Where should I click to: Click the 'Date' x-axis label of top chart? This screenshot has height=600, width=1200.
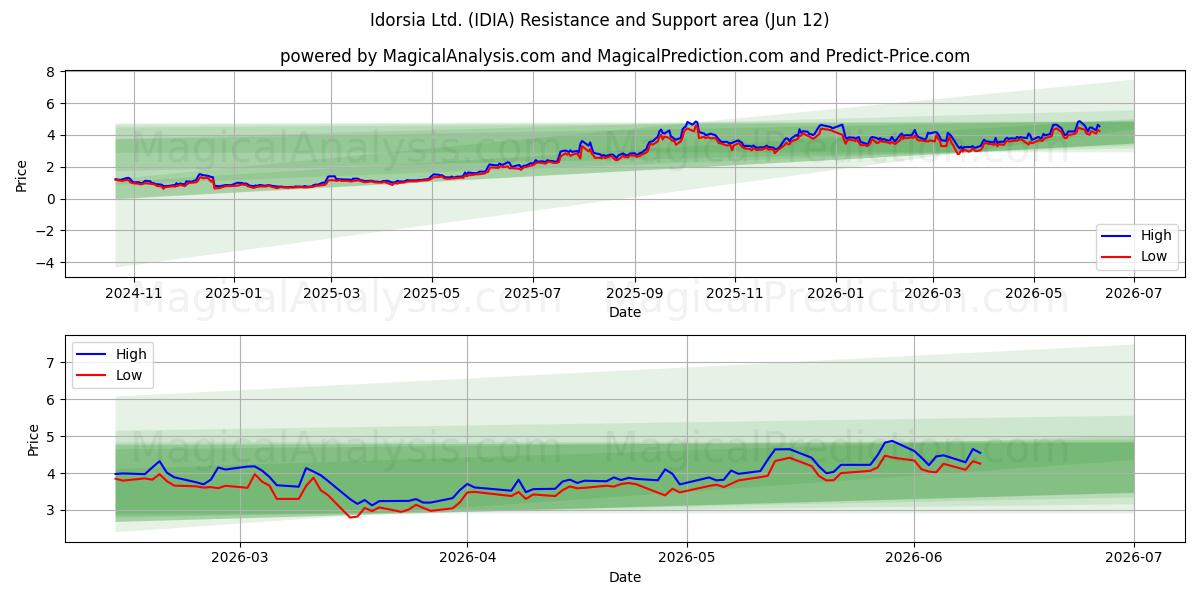pos(625,312)
